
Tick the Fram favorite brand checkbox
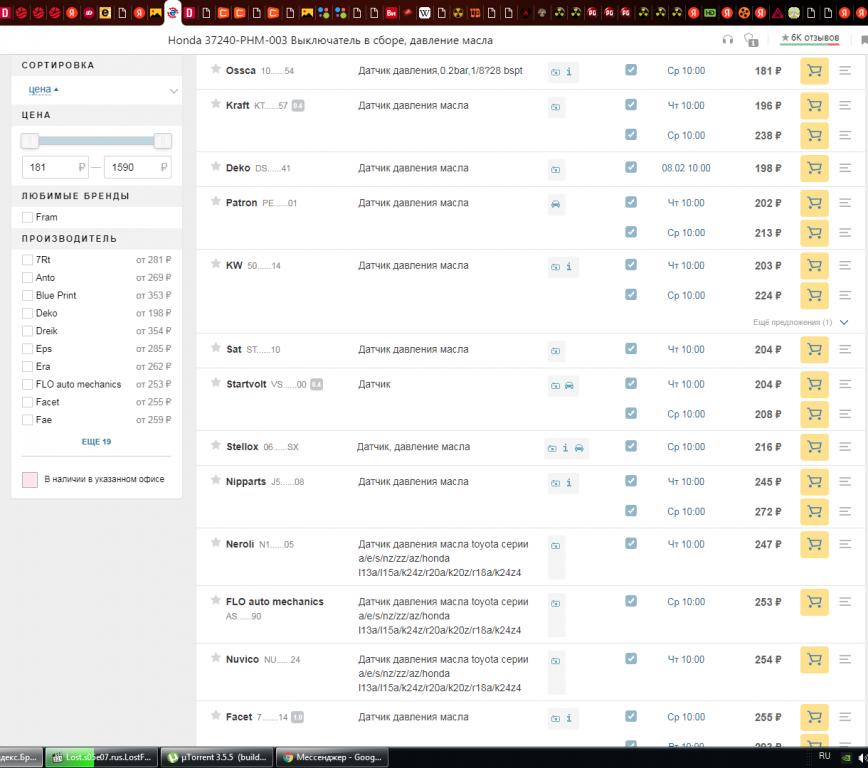[x=27, y=218]
